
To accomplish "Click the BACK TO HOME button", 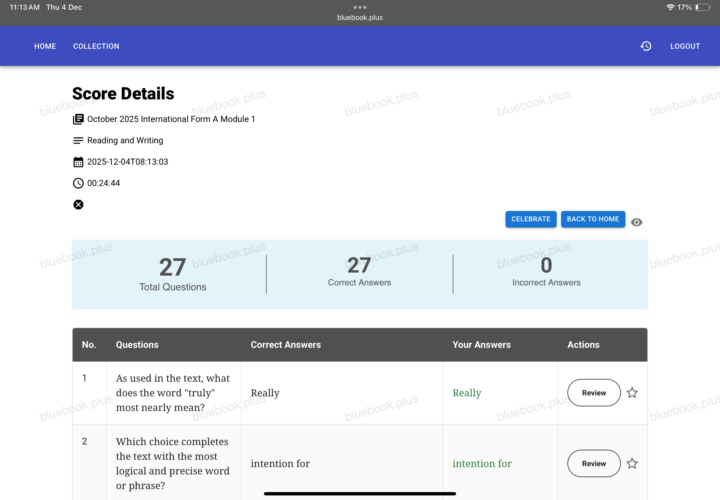I will click(593, 219).
